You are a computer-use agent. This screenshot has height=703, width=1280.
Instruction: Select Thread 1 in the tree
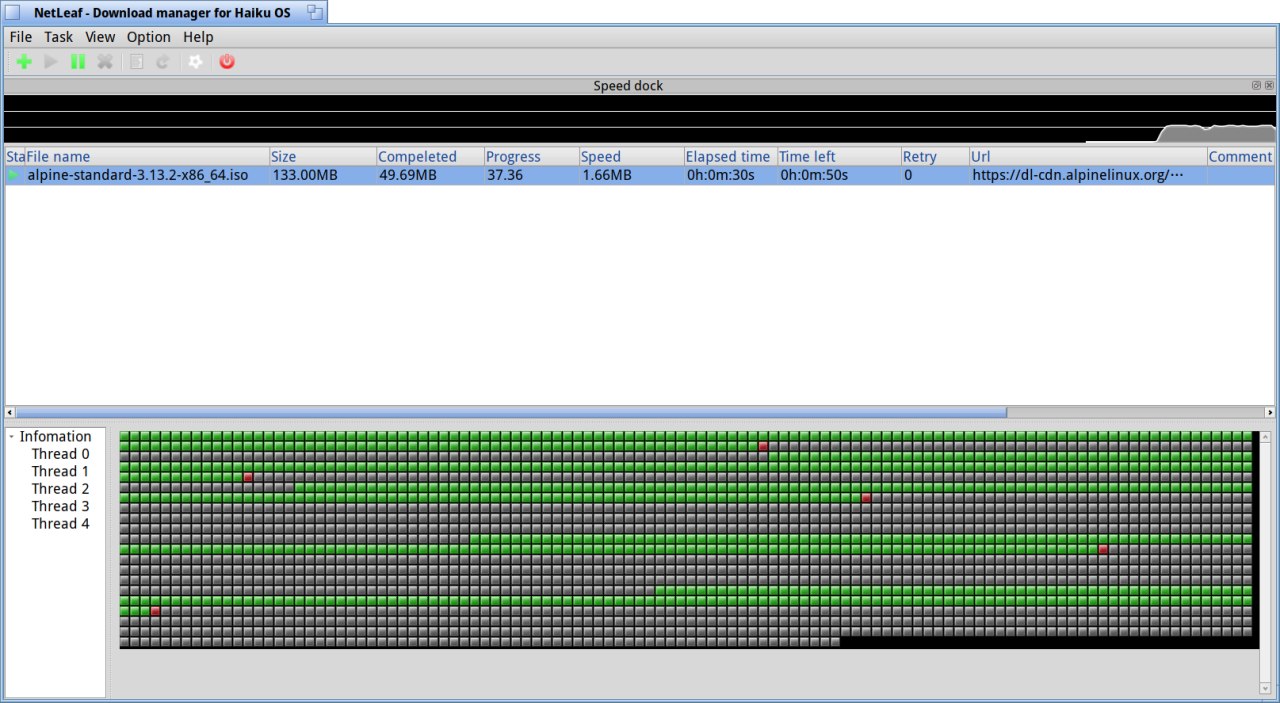pyautogui.click(x=60, y=471)
